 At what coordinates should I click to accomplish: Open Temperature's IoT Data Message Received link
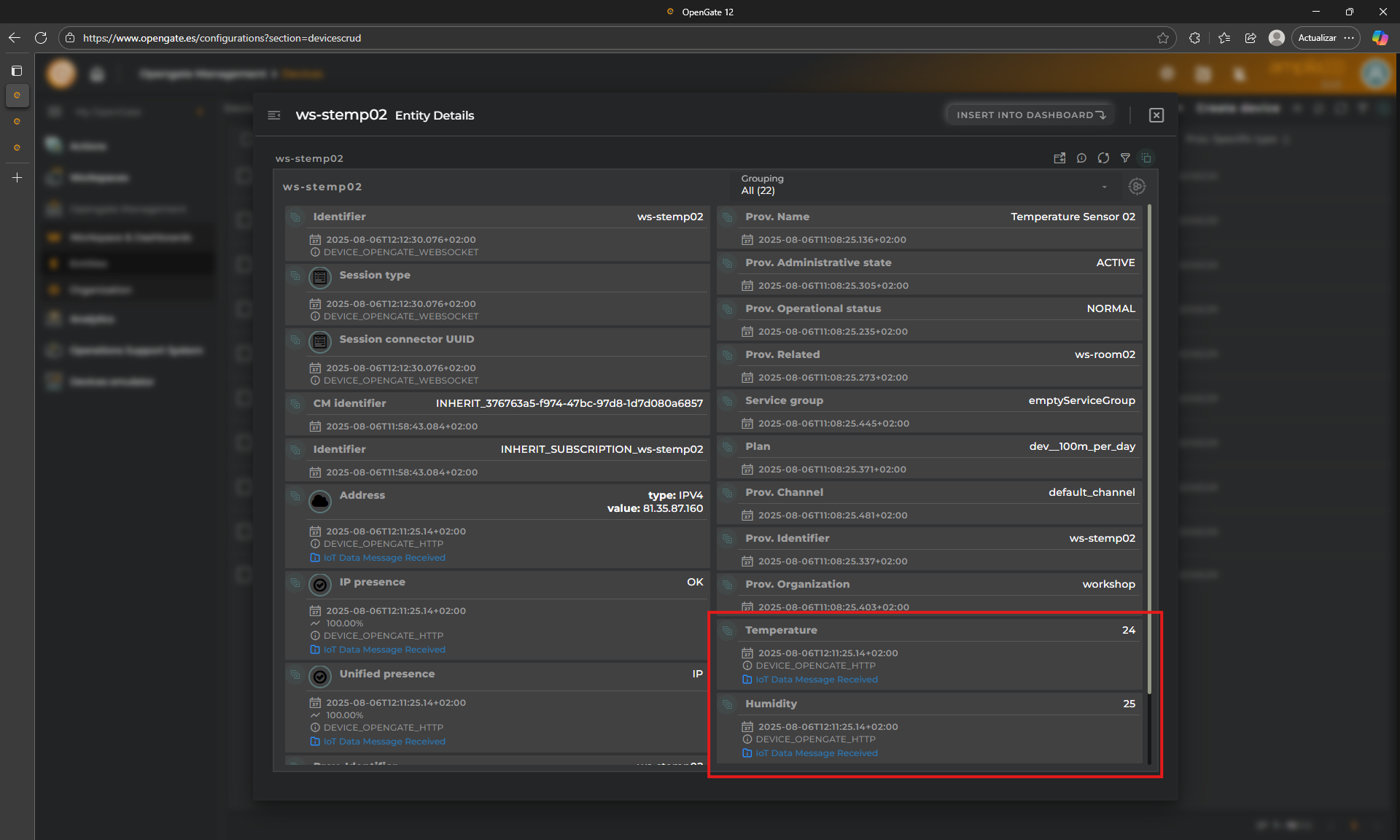click(816, 680)
